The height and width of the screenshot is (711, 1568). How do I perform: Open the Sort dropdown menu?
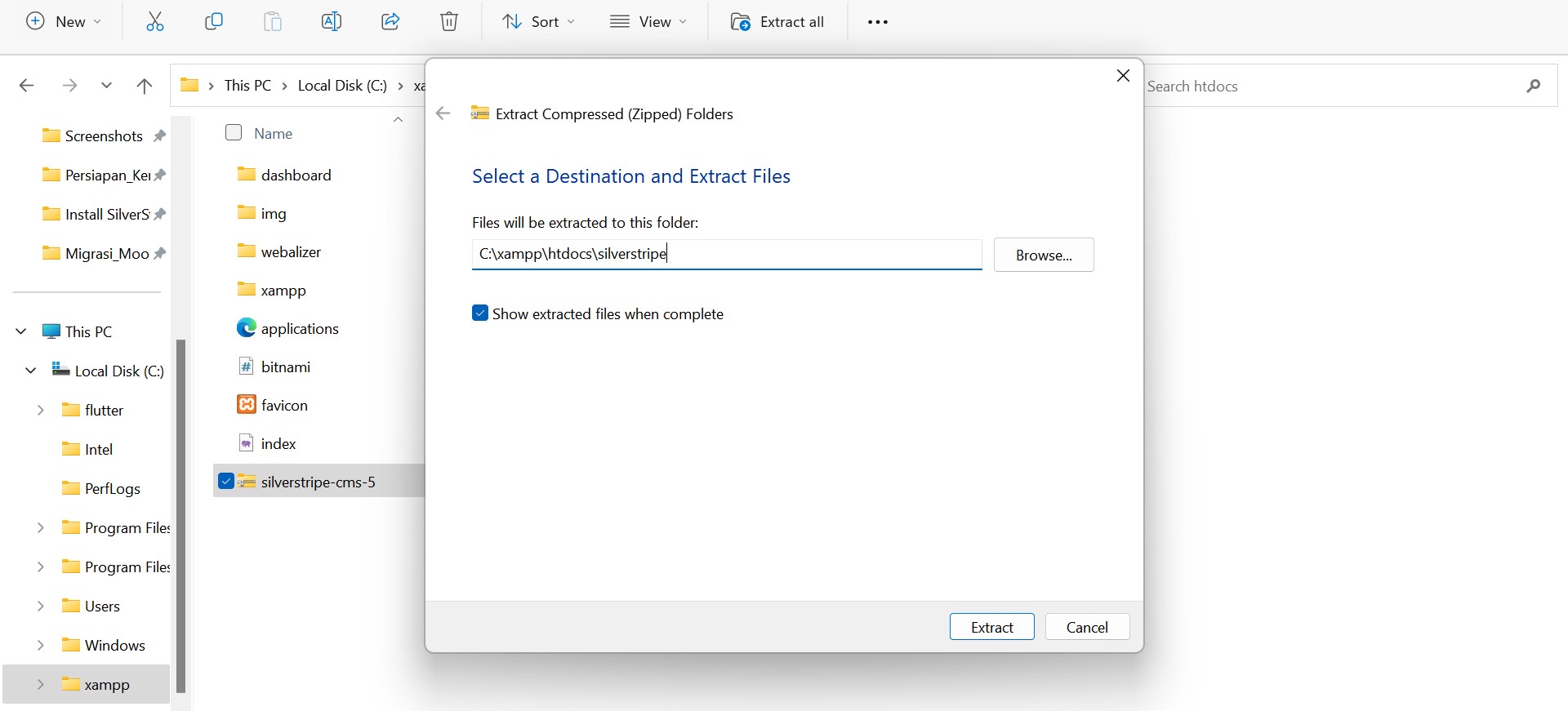tap(538, 22)
